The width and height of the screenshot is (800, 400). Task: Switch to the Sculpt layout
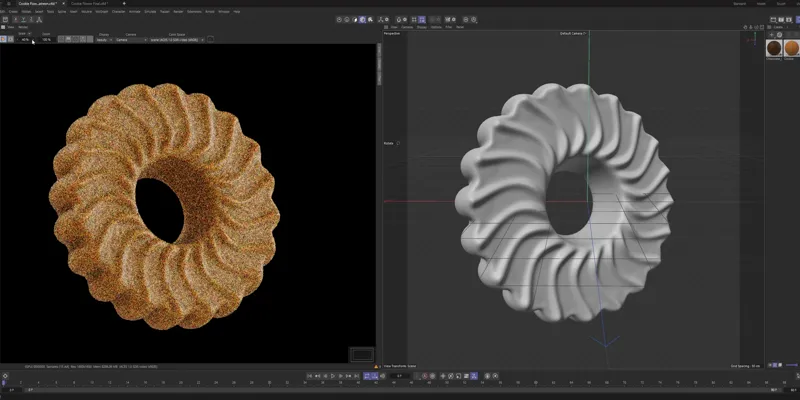pyautogui.click(x=781, y=4)
